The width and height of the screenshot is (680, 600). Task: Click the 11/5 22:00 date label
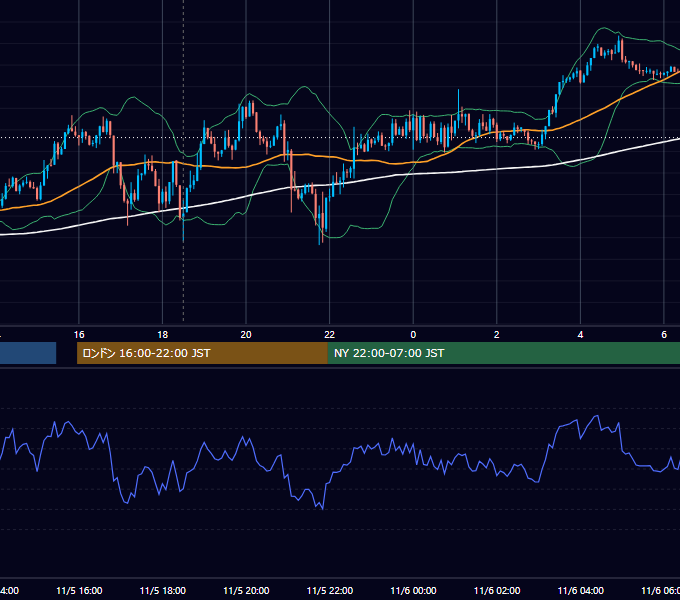click(330, 590)
